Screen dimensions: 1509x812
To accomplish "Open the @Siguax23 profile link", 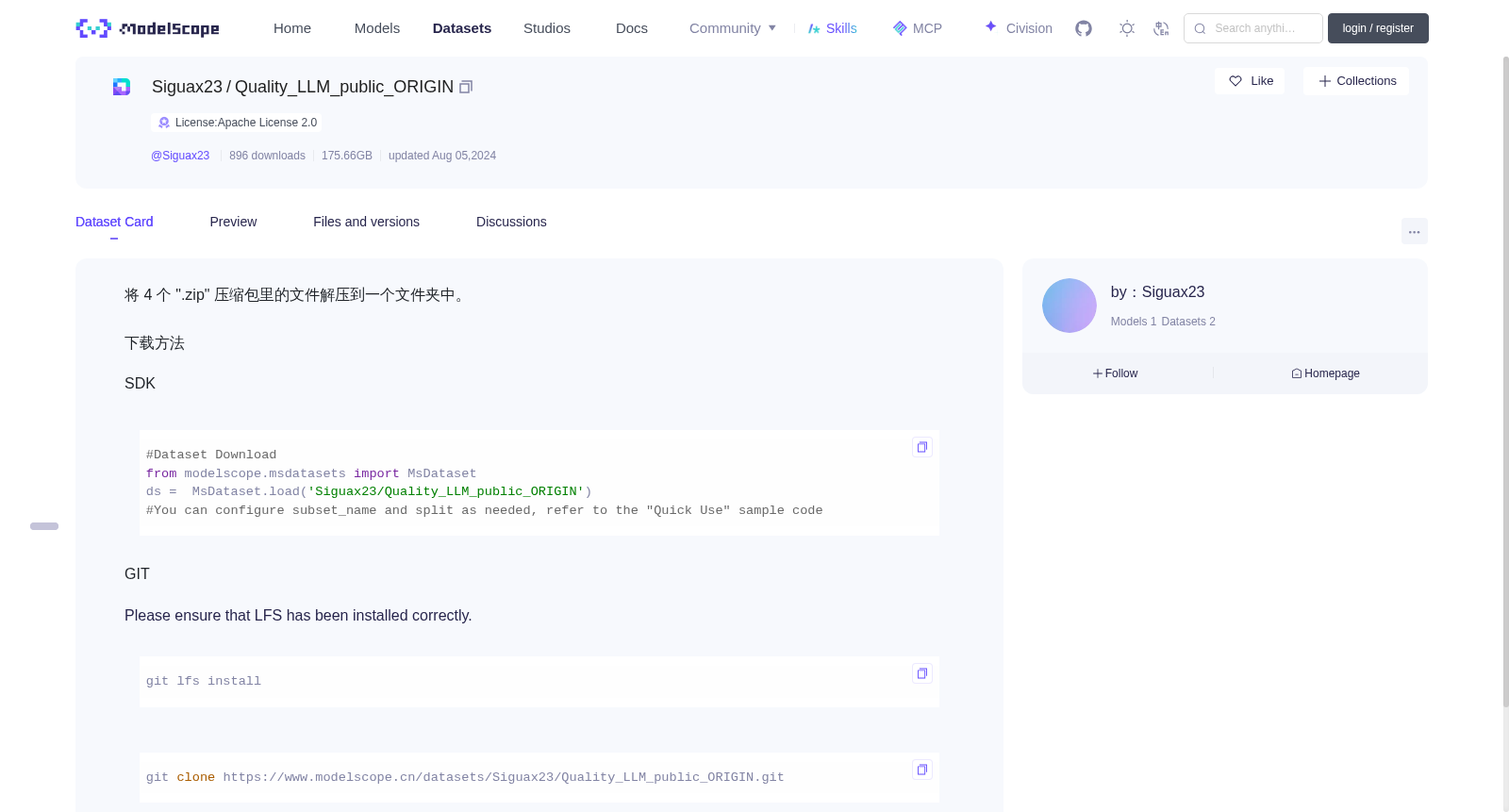I will [x=180, y=156].
